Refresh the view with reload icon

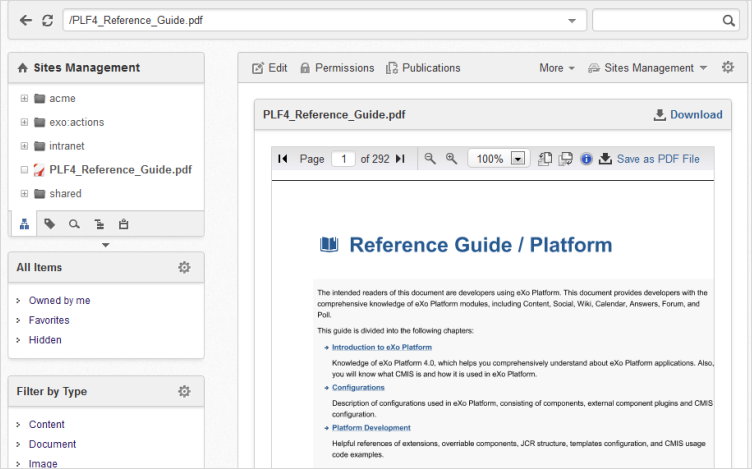point(47,20)
